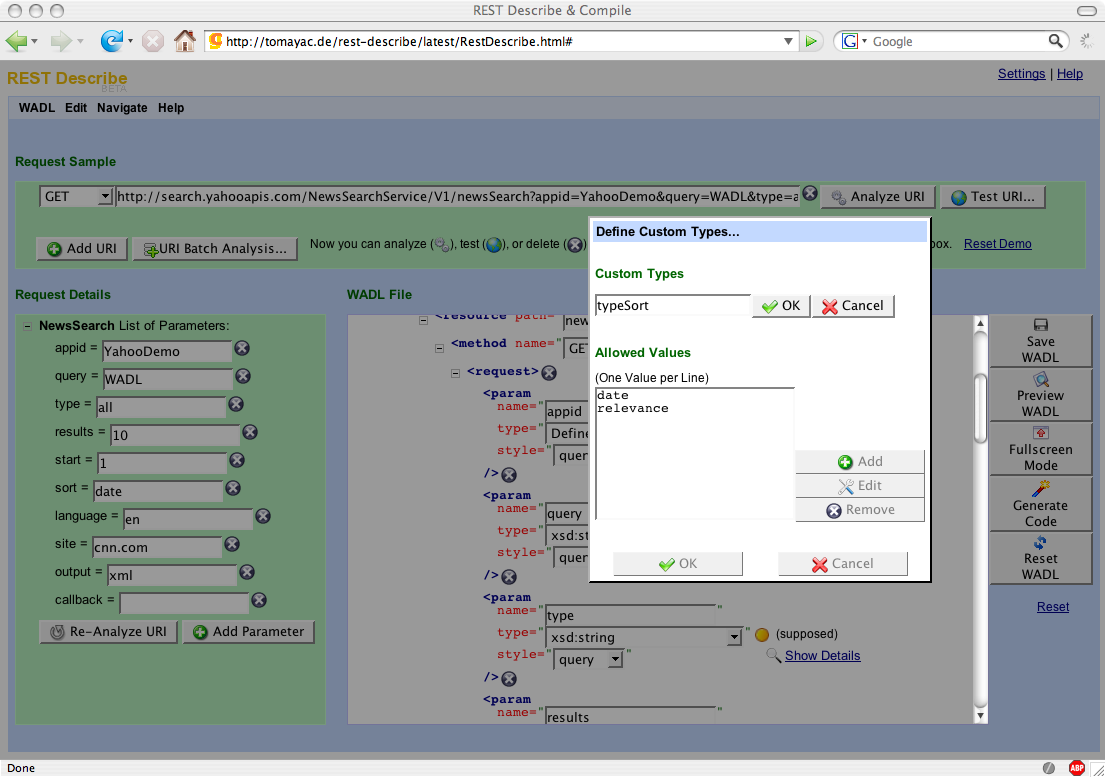Click the WADL File vertical scrollbar down arrow
Screen dimensions: 1105x777
[x=980, y=716]
